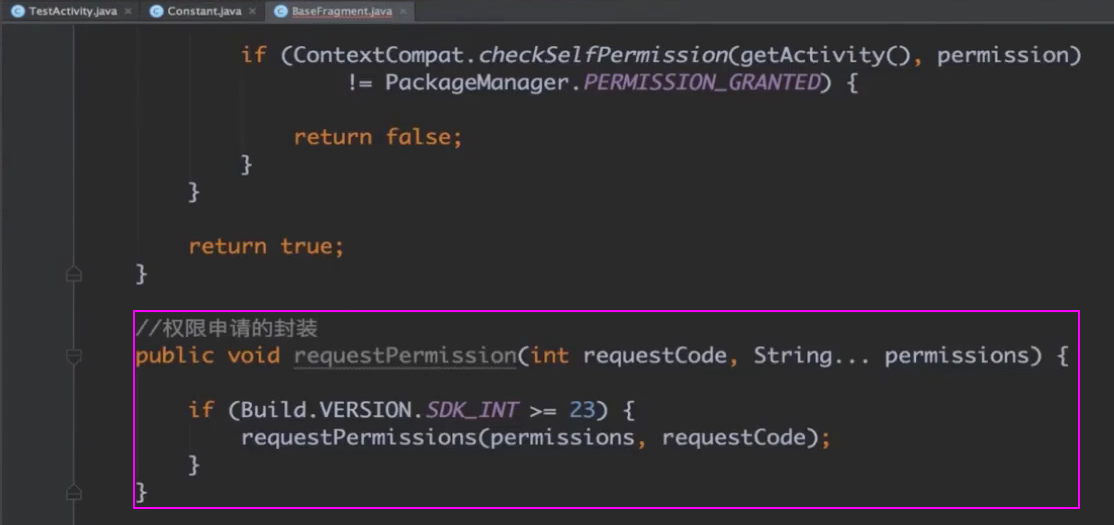This screenshot has height=525, width=1114.
Task: Click the PERMISSION_GRANTED constant
Action: pos(701,83)
